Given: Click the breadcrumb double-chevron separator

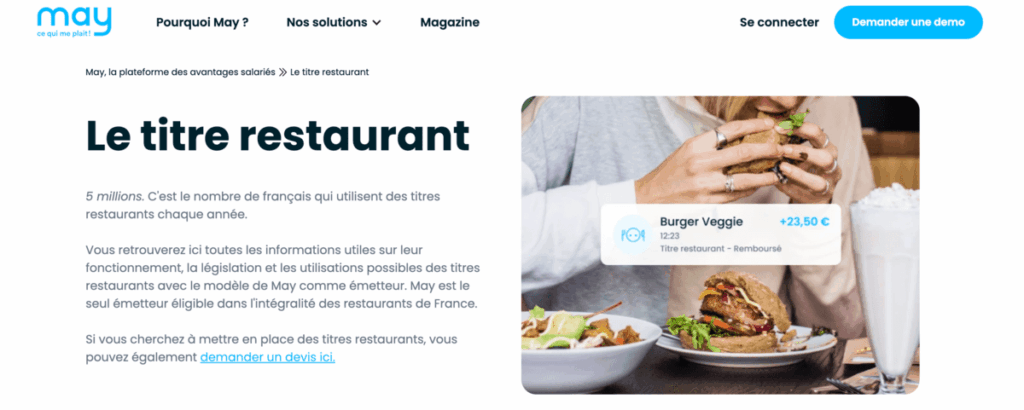Looking at the screenshot, I should [283, 72].
